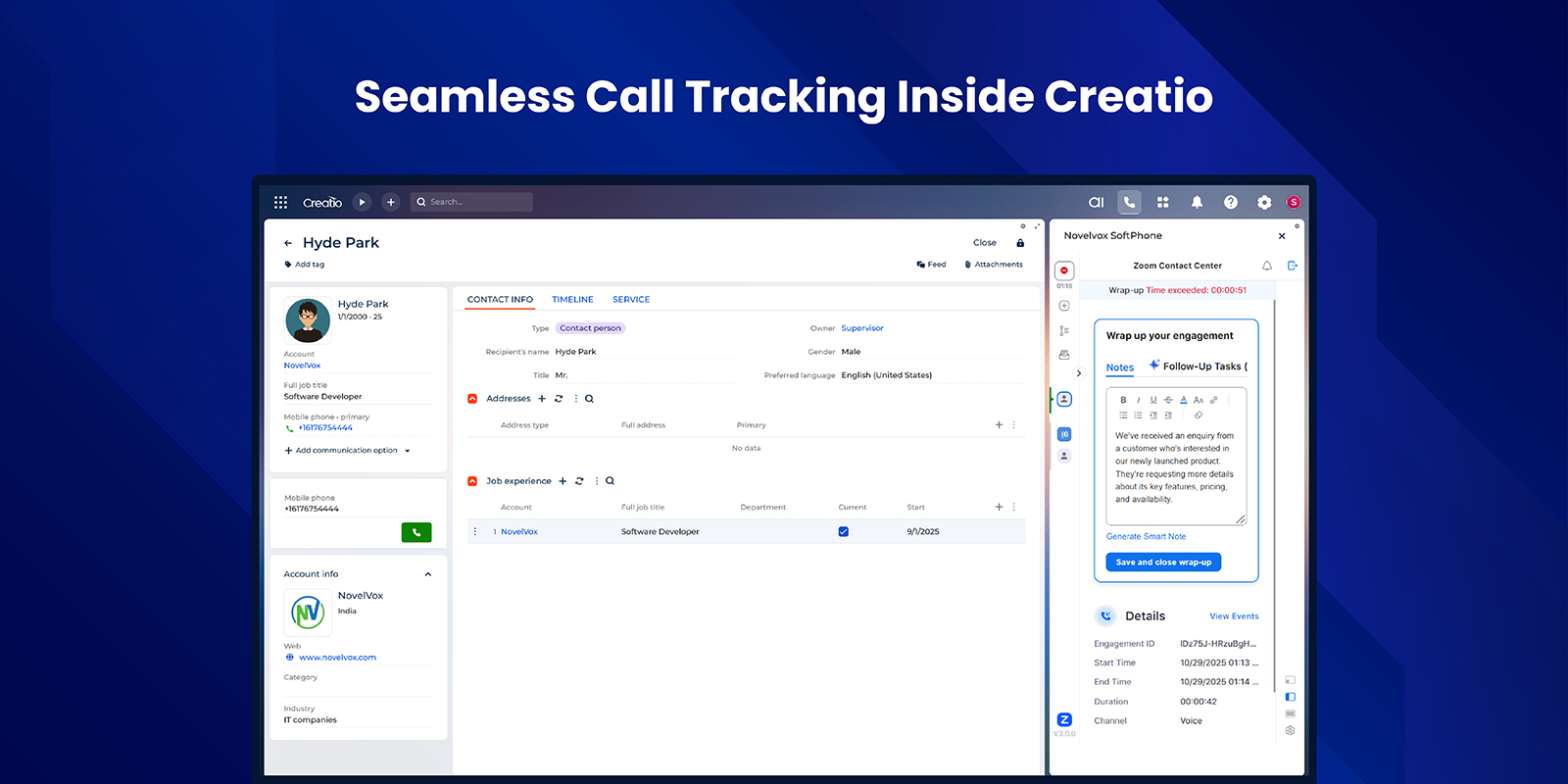Click the Generate Smart Note link
This screenshot has width=1568, height=784.
pyautogui.click(x=1146, y=537)
